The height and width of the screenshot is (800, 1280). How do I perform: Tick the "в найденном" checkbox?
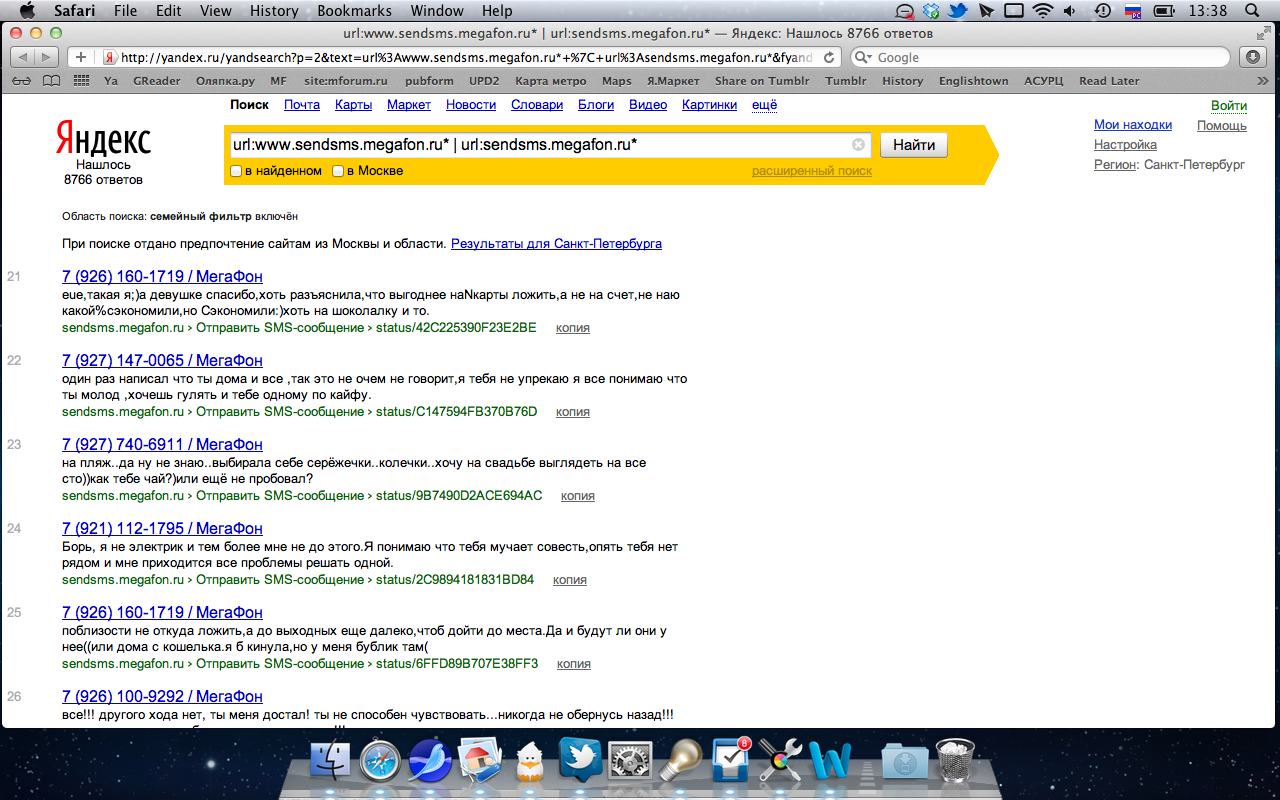tap(236, 171)
